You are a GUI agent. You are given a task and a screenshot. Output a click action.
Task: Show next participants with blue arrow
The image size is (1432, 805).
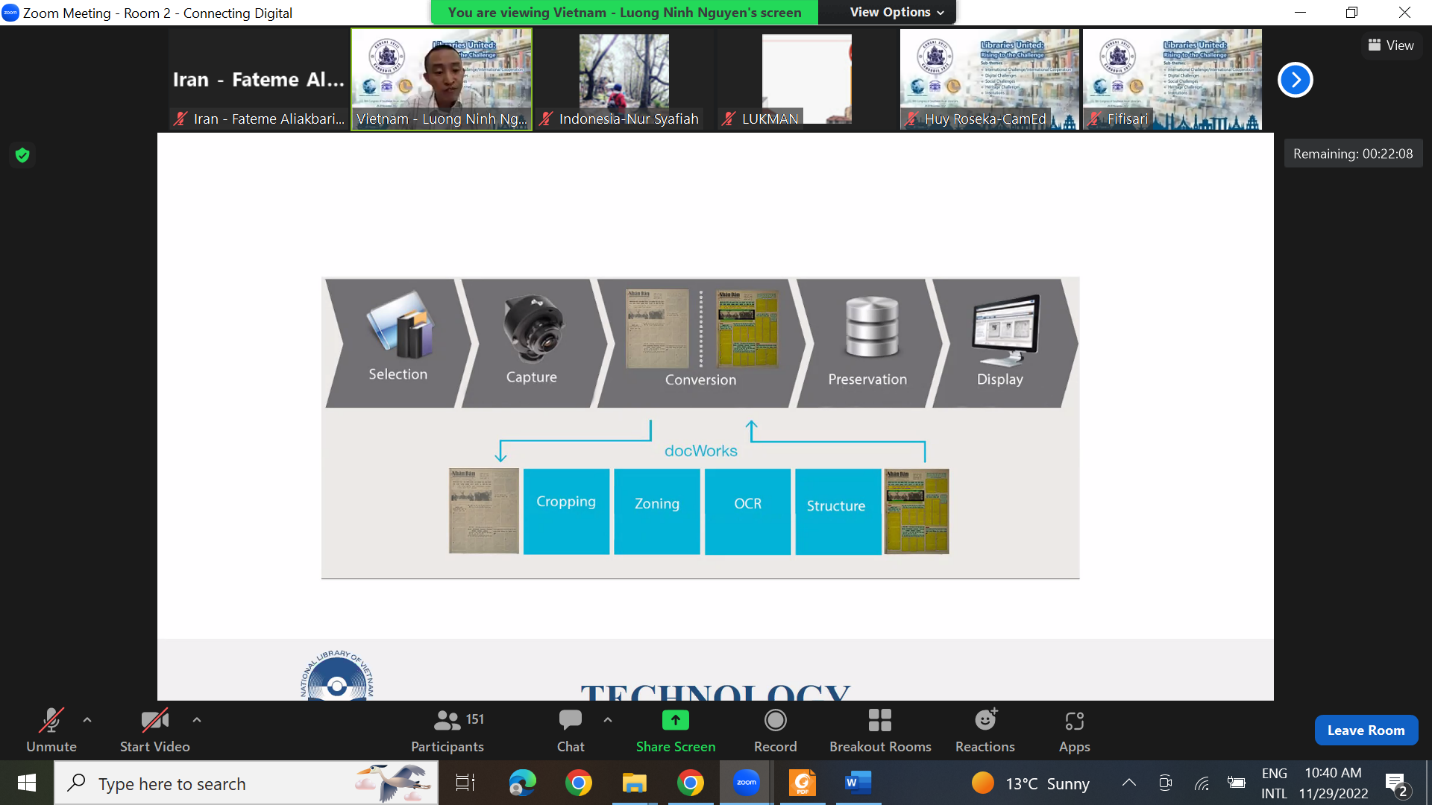point(1295,79)
